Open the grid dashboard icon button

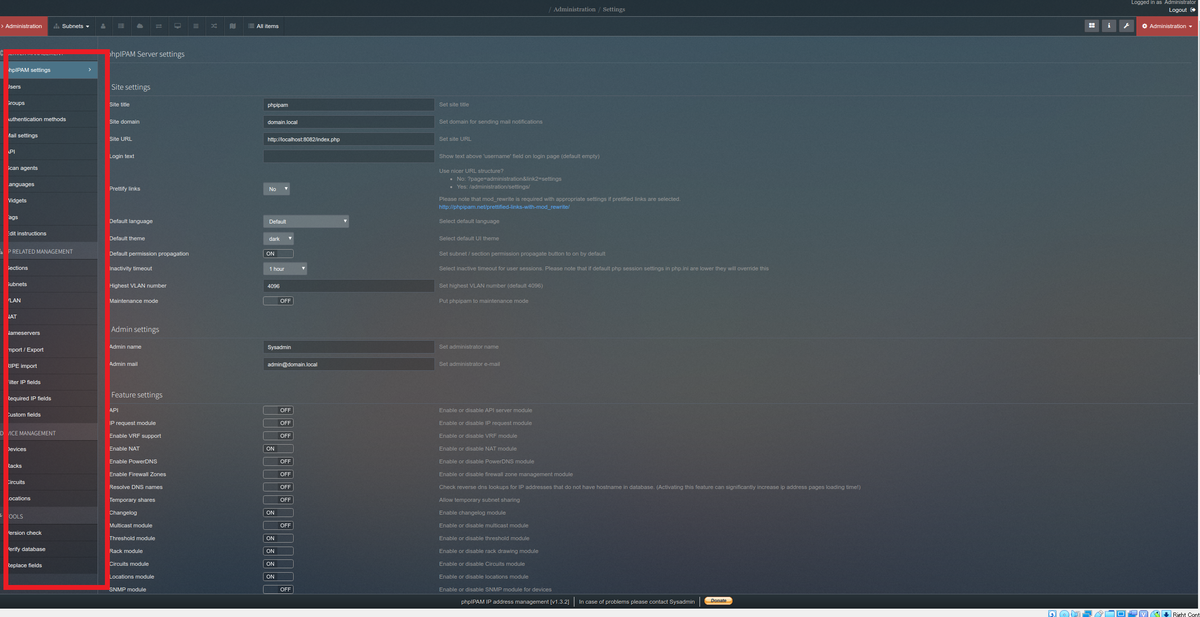(x=1092, y=26)
